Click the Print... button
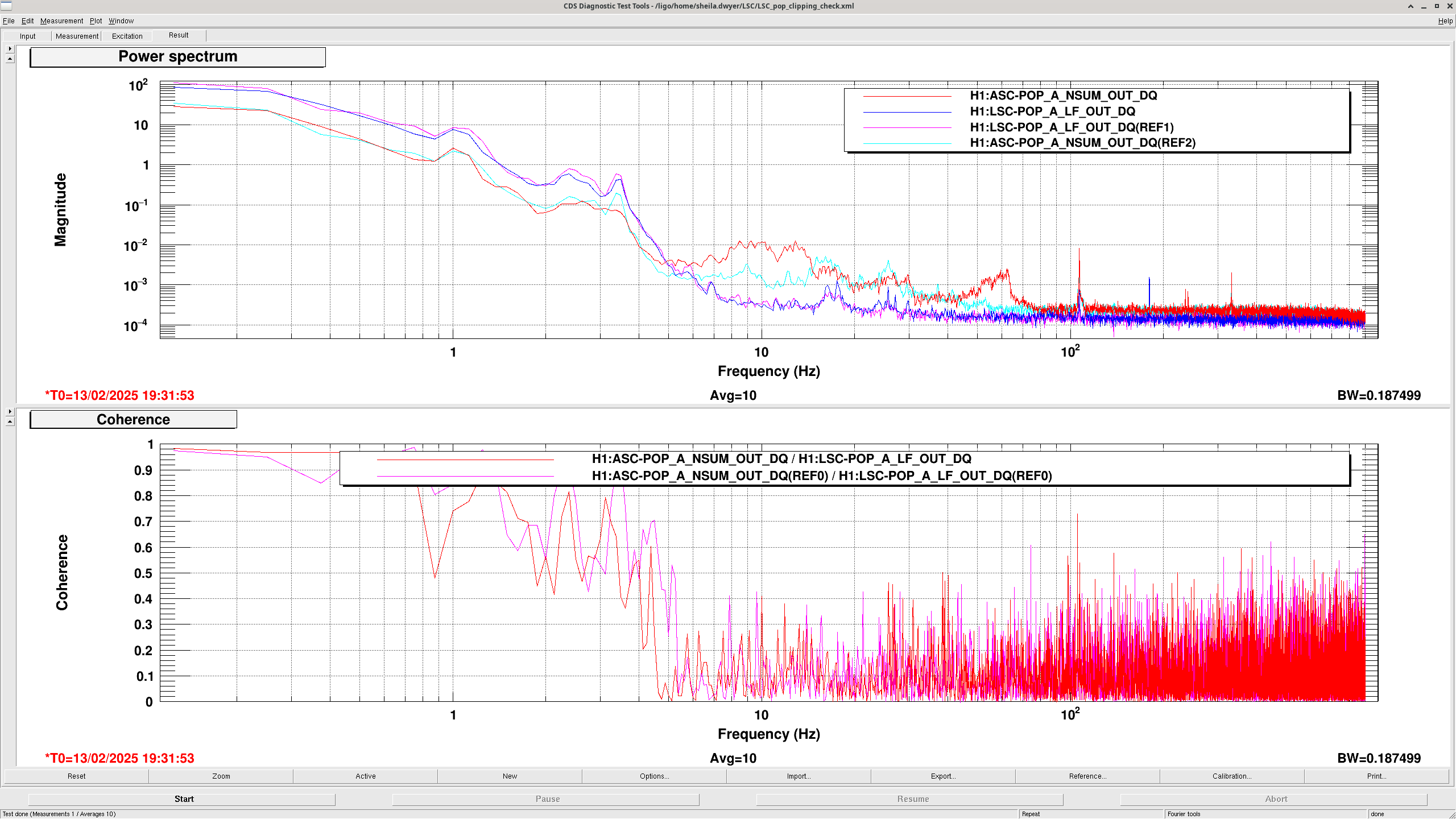Screen dimensions: 1456x819 tap(1377, 776)
